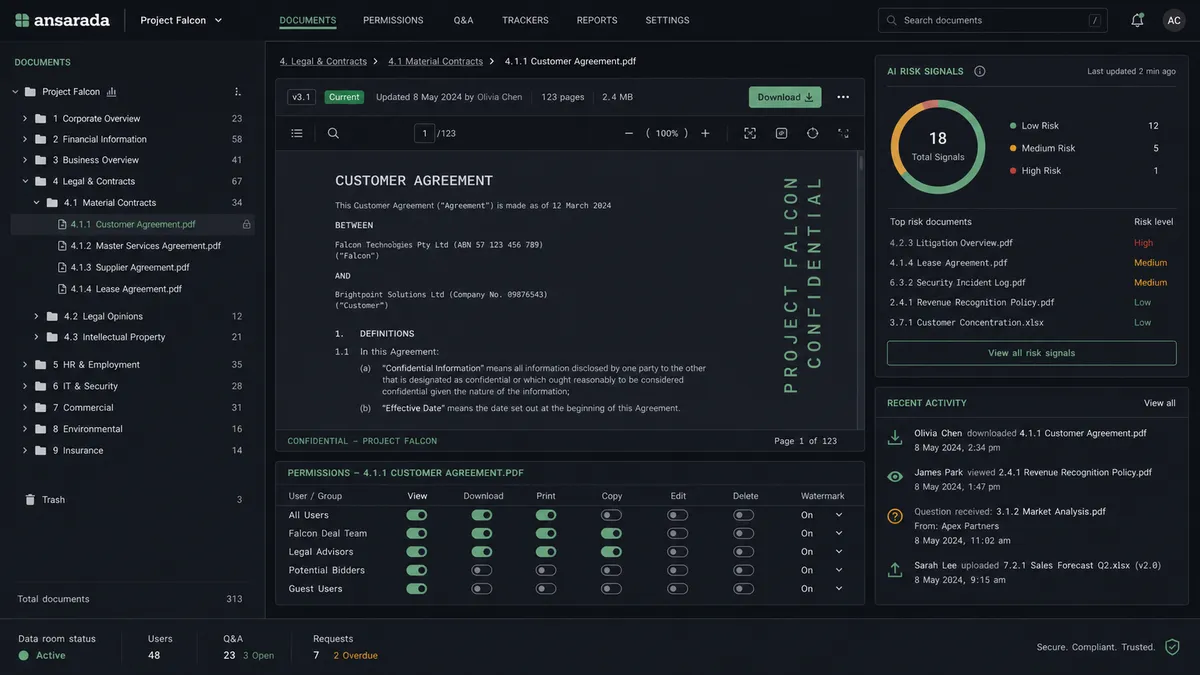Viewport: 1200px width, 675px height.
Task: Enable Delete for Legal Advisors
Action: [744, 552]
